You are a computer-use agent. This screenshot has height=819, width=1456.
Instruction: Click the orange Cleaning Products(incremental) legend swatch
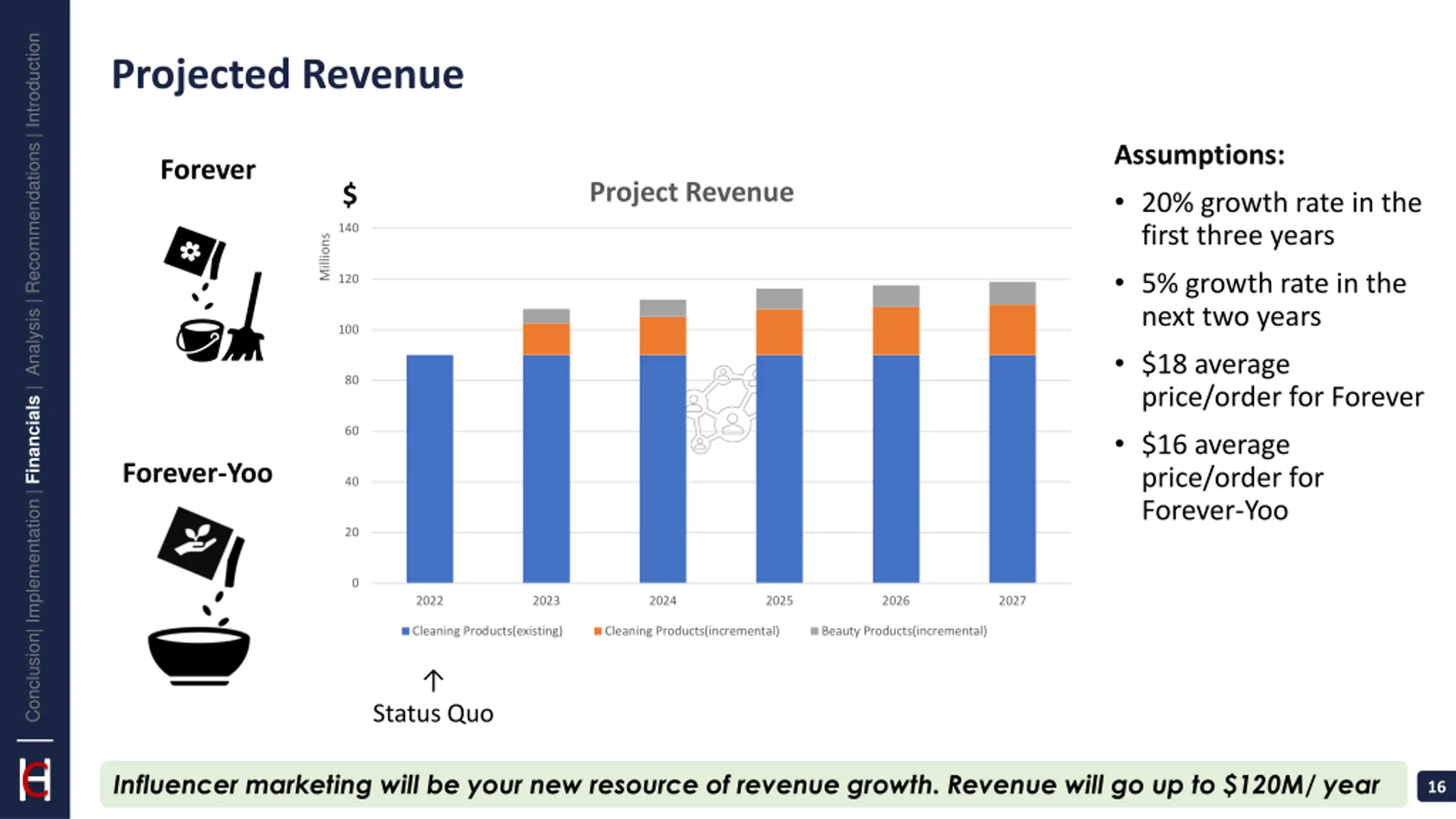click(x=598, y=631)
